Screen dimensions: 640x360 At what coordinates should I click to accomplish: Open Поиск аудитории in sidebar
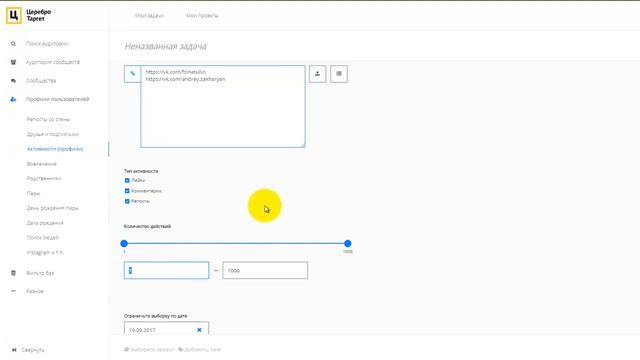tap(47, 44)
